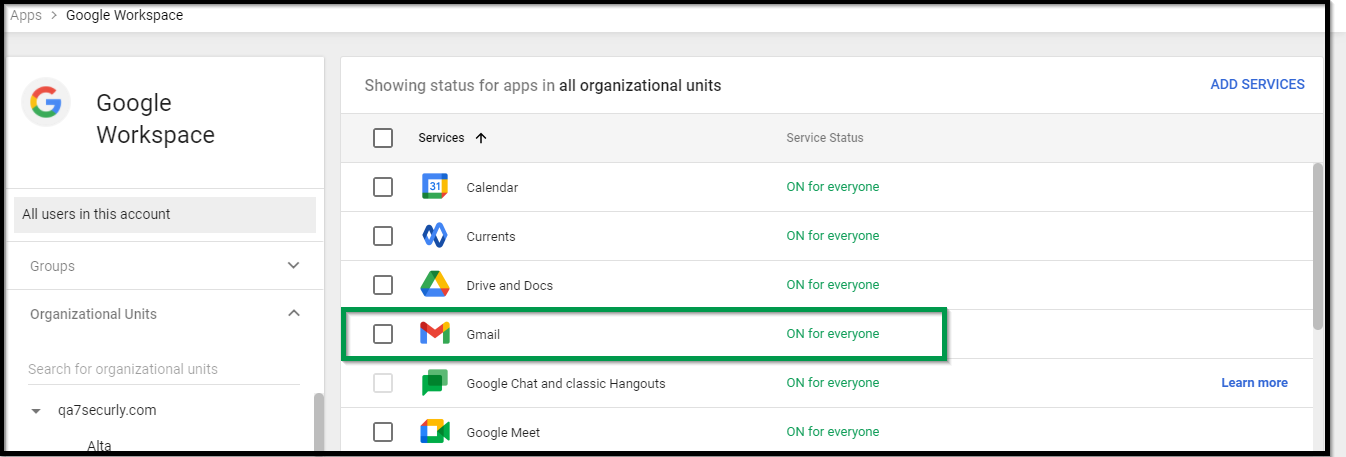
Task: Expand the Groups section chevron
Action: tap(293, 266)
